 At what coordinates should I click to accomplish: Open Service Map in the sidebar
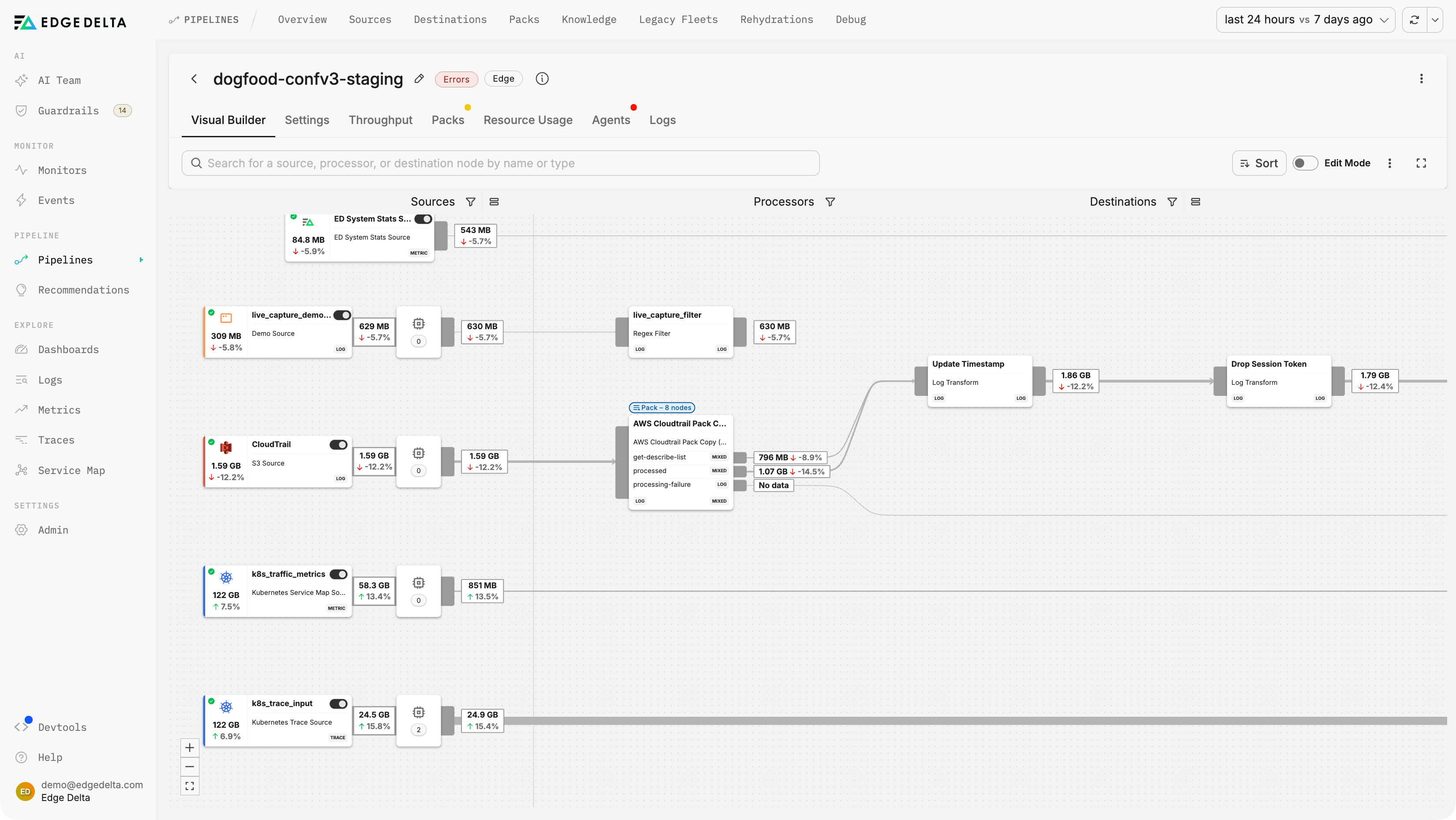tap(71, 470)
